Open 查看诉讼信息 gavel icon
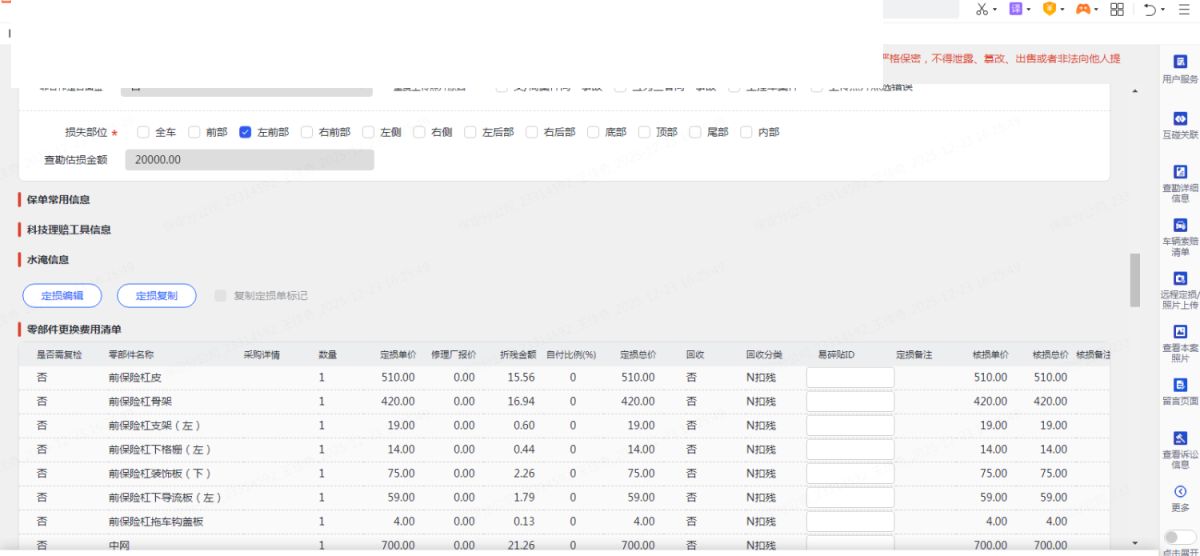Viewport: 1200px width, 556px height. point(1180,438)
